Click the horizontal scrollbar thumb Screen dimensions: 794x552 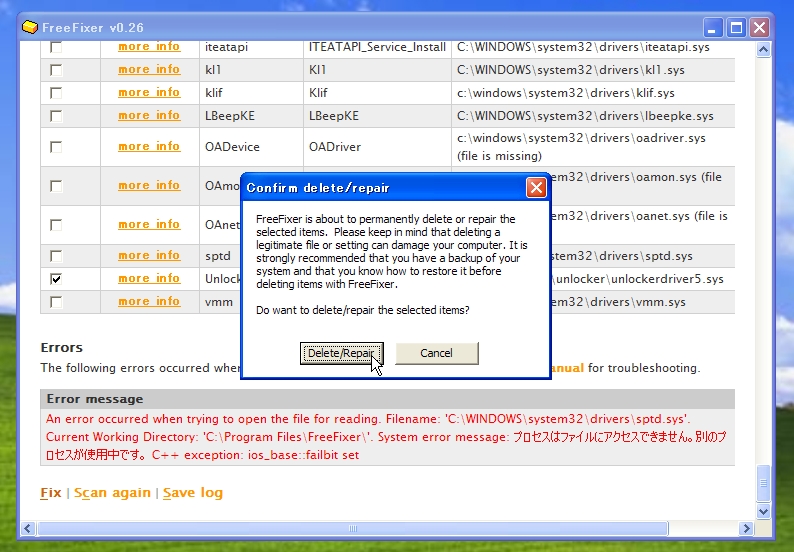click(x=353, y=529)
